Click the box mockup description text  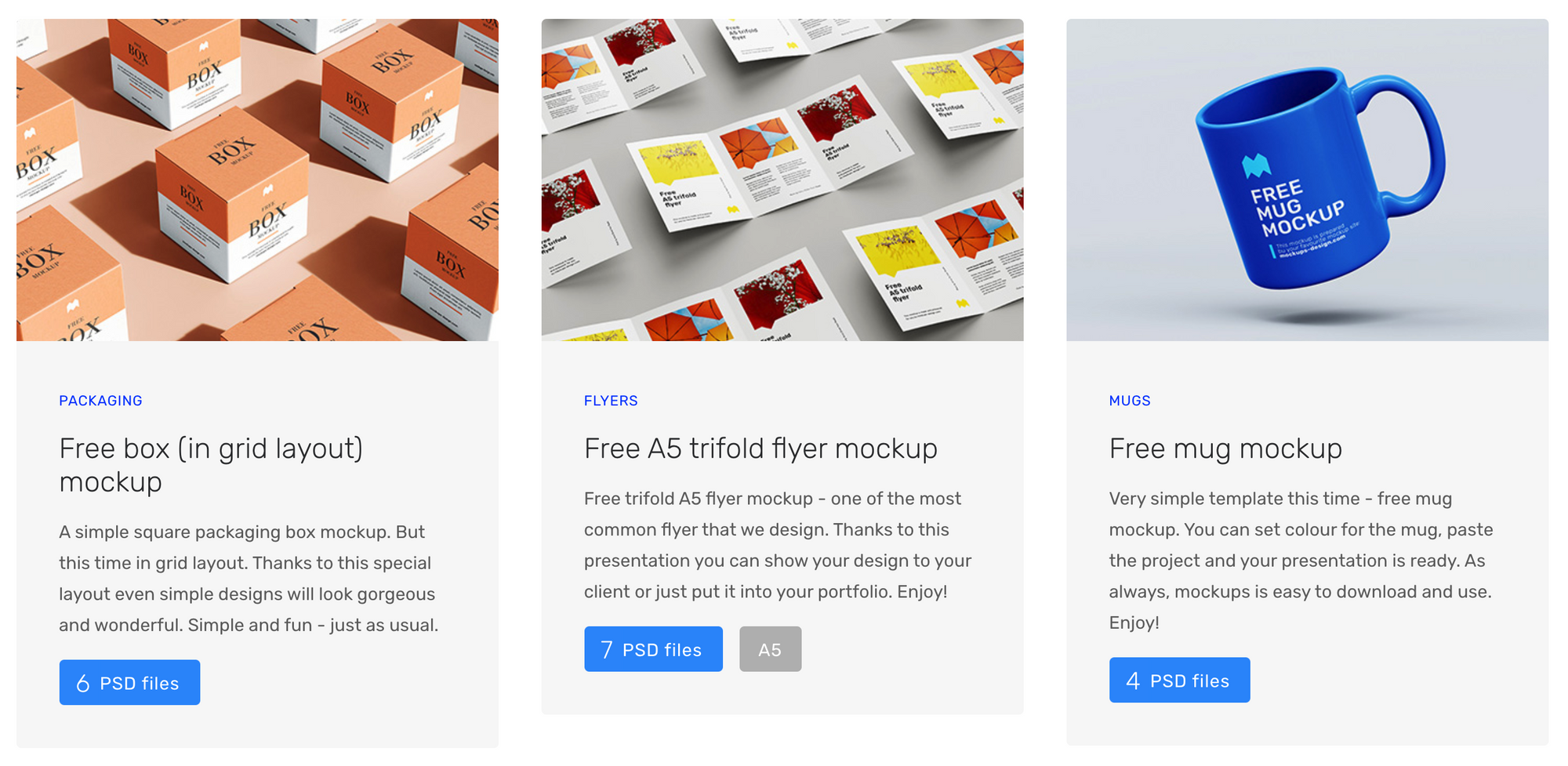249,579
